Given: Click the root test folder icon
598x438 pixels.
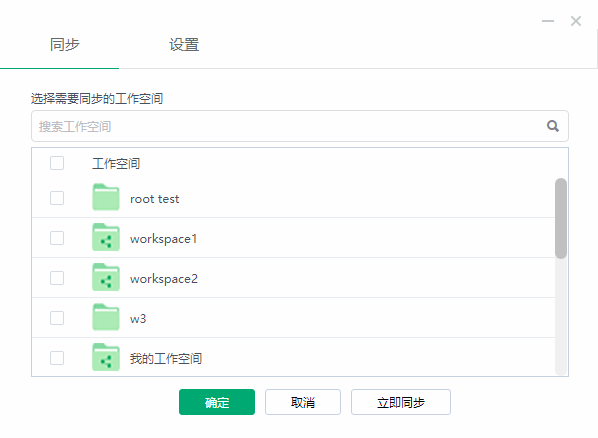Looking at the screenshot, I should click(106, 197).
